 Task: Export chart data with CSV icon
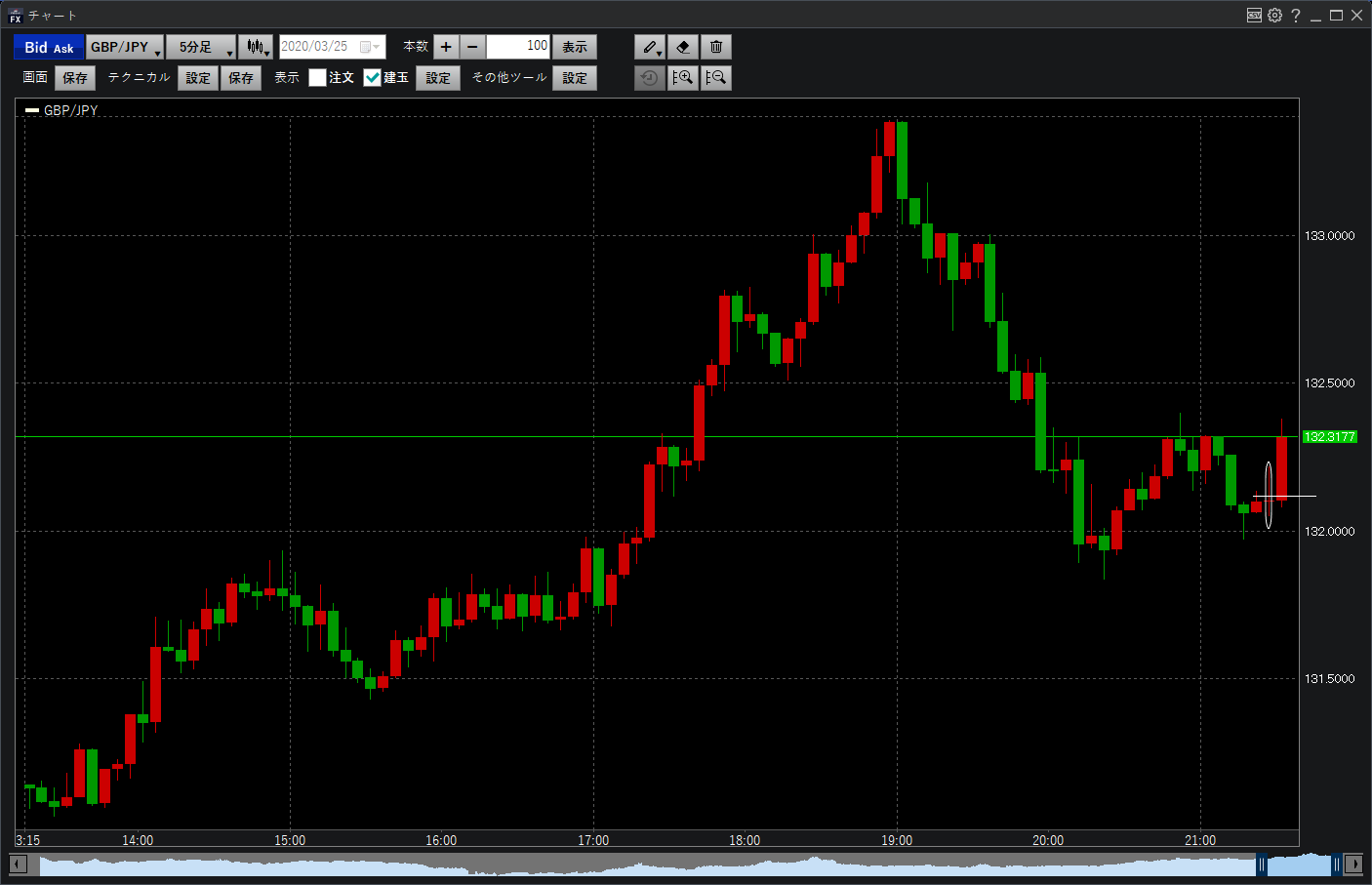click(1254, 15)
